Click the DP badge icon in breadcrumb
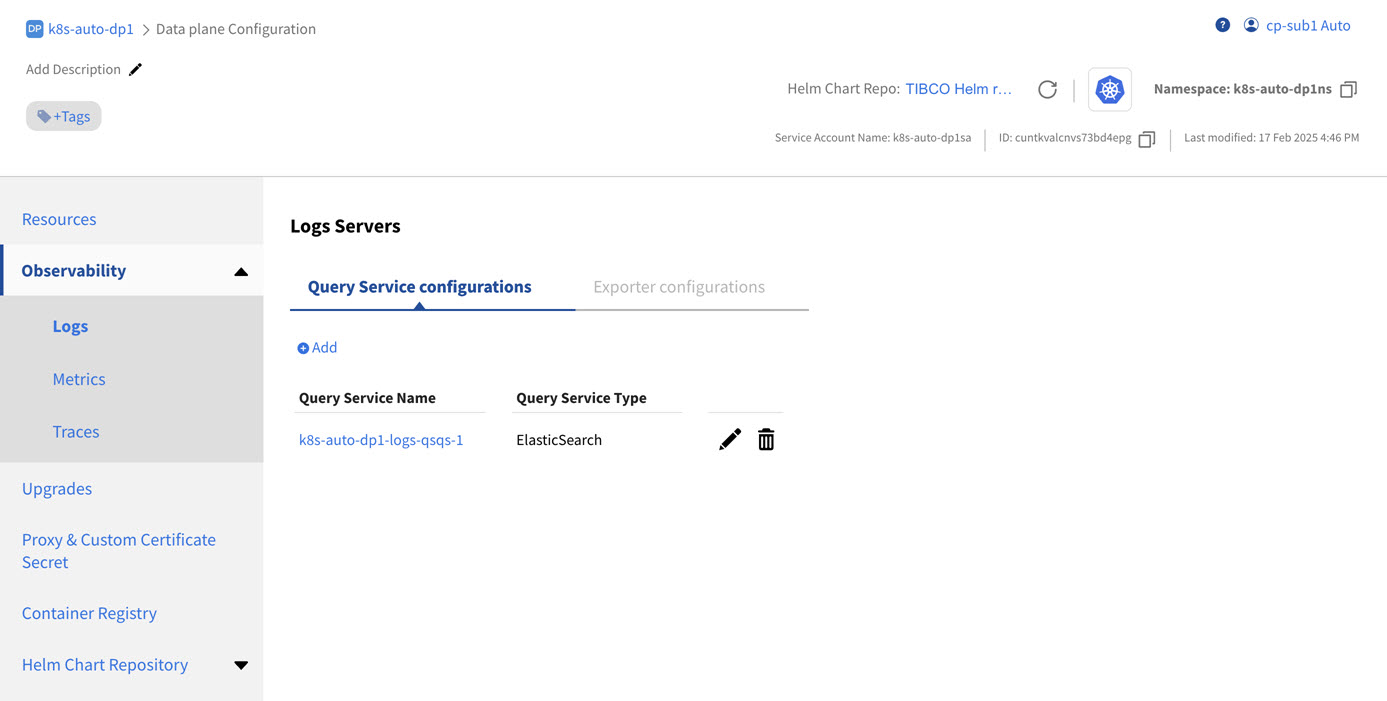The image size is (1387, 701). [x=34, y=29]
